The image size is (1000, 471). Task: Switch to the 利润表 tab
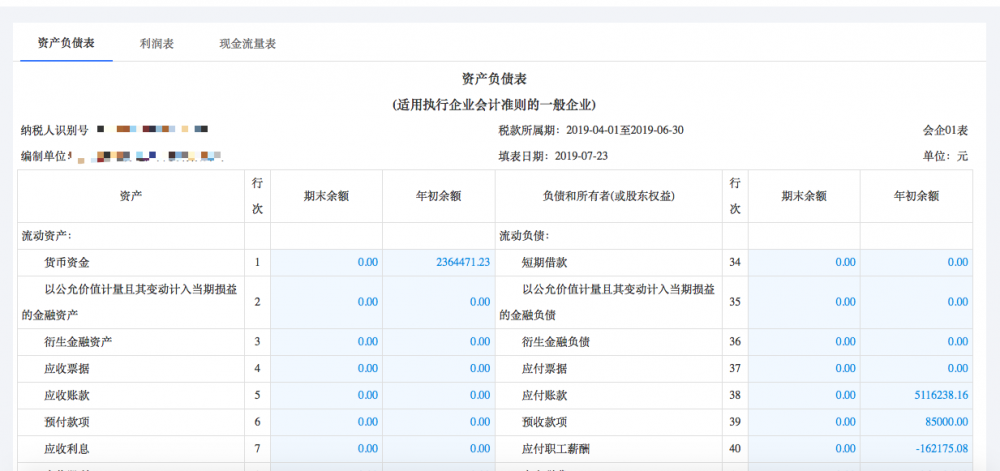click(x=157, y=44)
